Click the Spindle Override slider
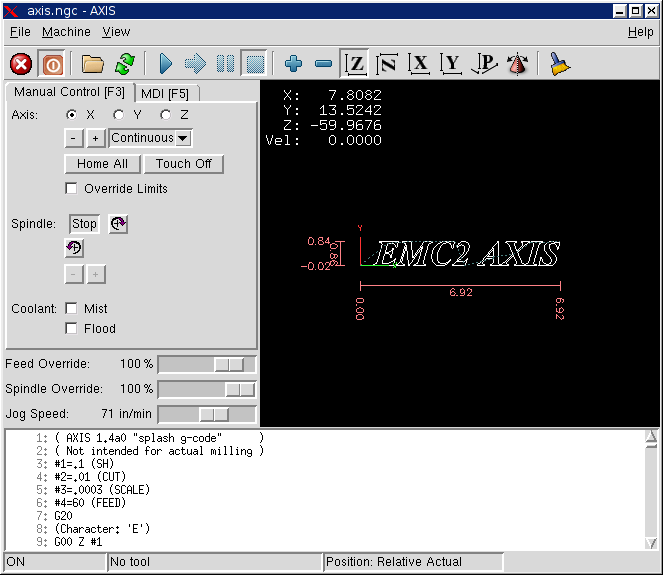Screen dimensions: 663x575 point(207,389)
